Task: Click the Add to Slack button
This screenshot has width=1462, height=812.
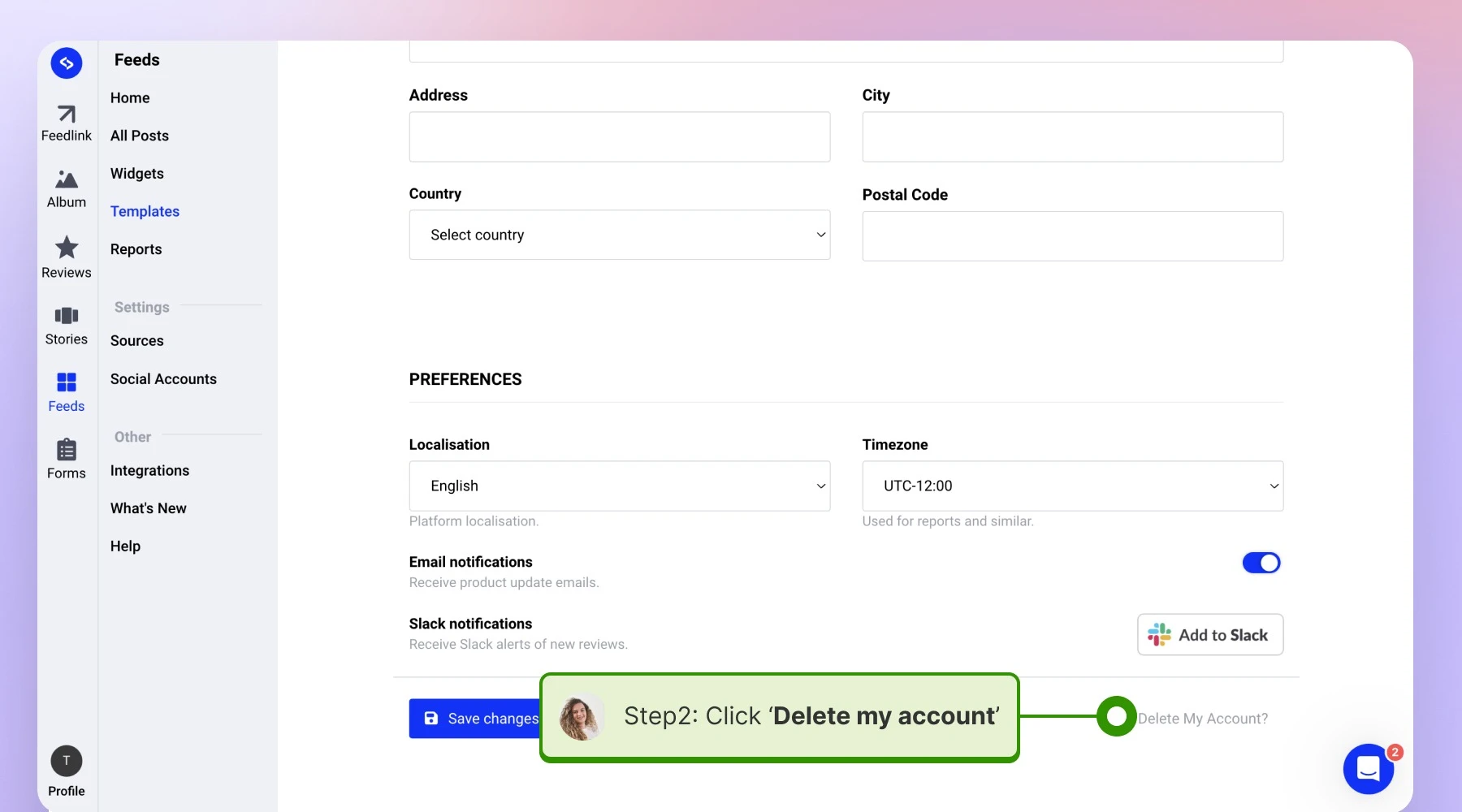Action: (x=1210, y=634)
